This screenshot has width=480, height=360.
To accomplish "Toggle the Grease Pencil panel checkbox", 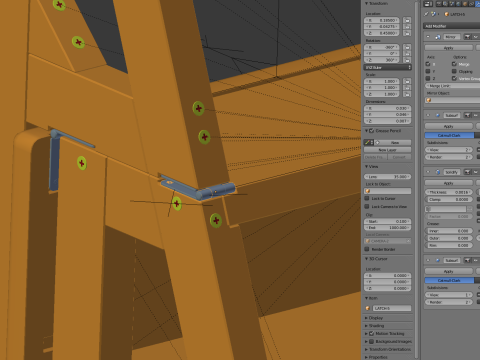I will pos(372,131).
